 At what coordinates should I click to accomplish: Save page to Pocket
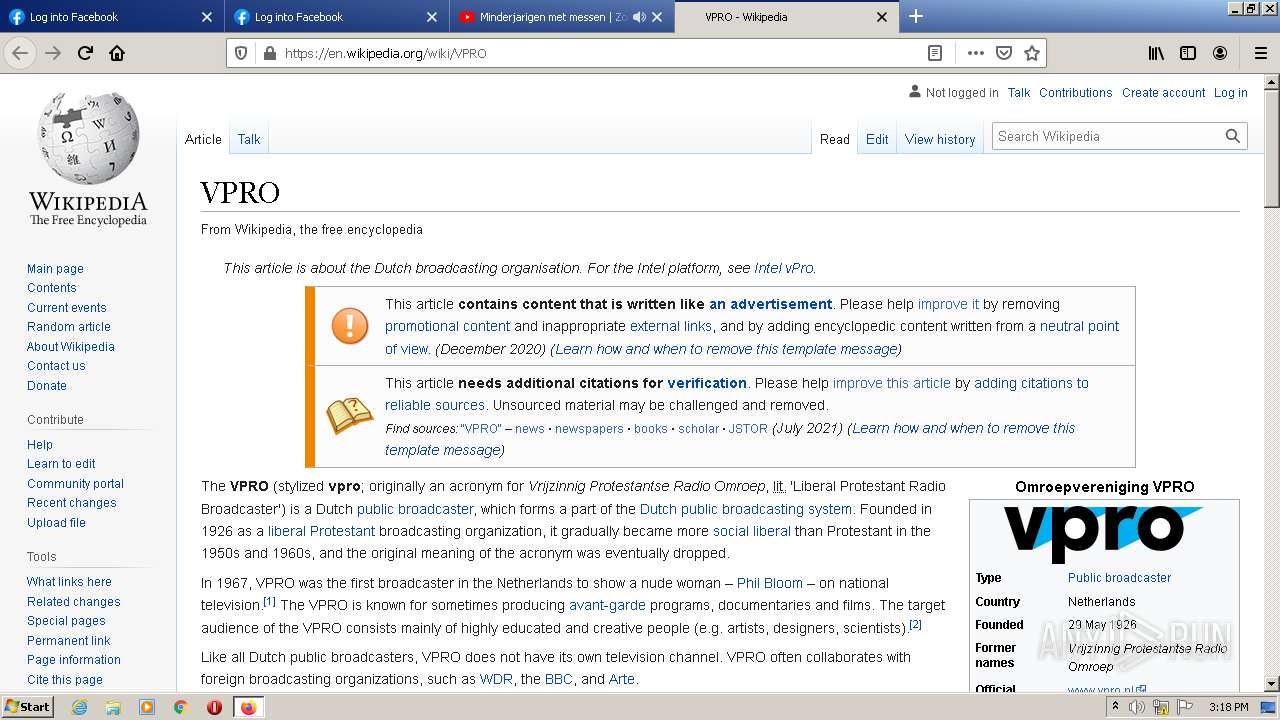pos(1004,53)
